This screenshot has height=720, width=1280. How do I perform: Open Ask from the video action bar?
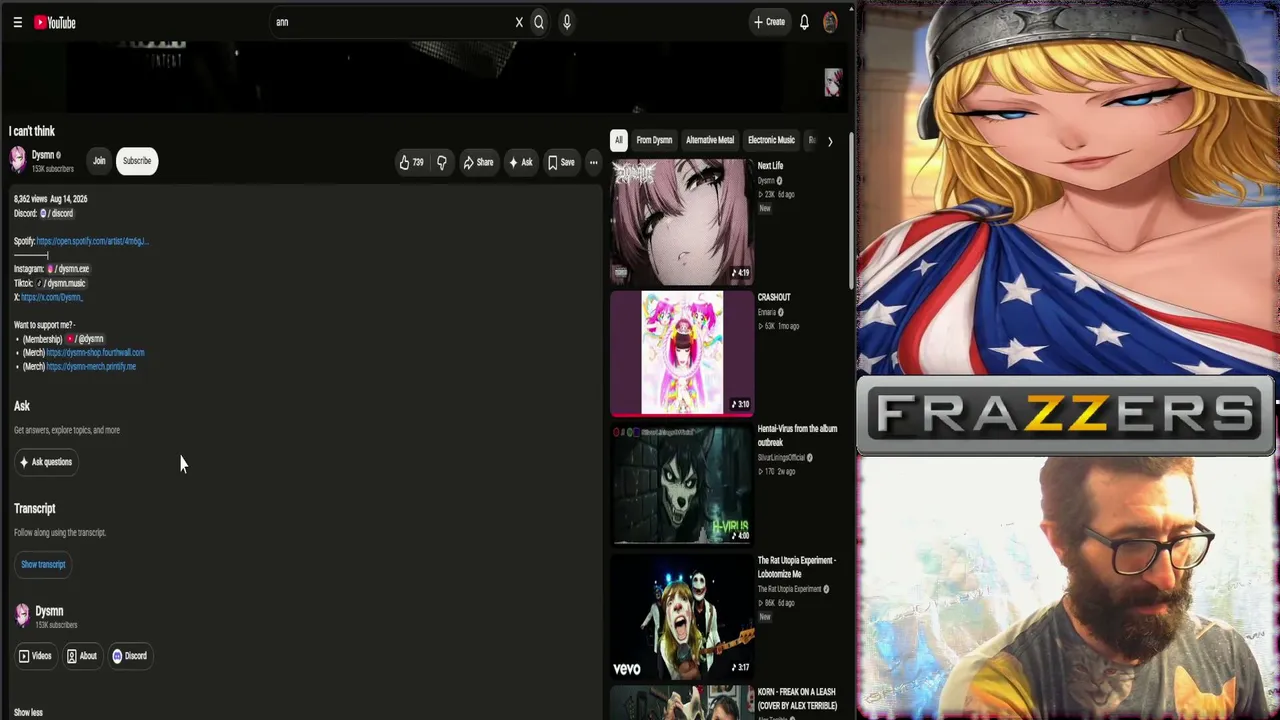[521, 162]
